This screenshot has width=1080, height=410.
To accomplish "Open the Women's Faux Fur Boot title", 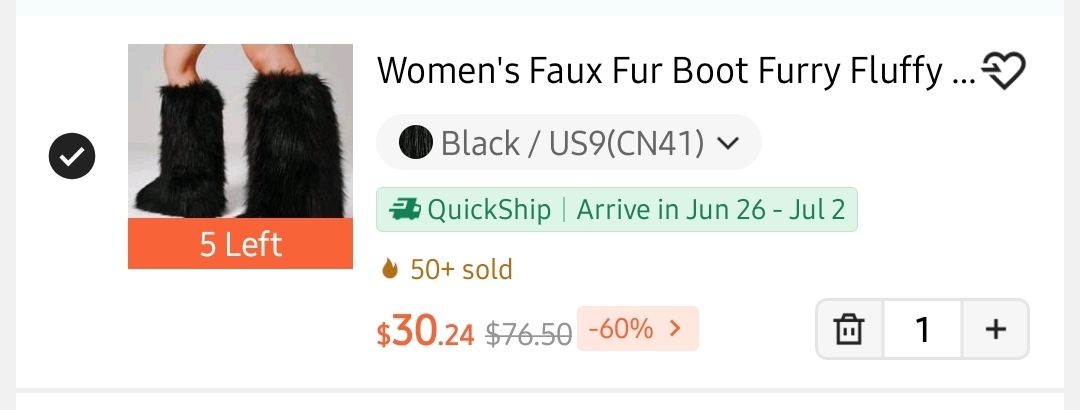I will (x=674, y=71).
